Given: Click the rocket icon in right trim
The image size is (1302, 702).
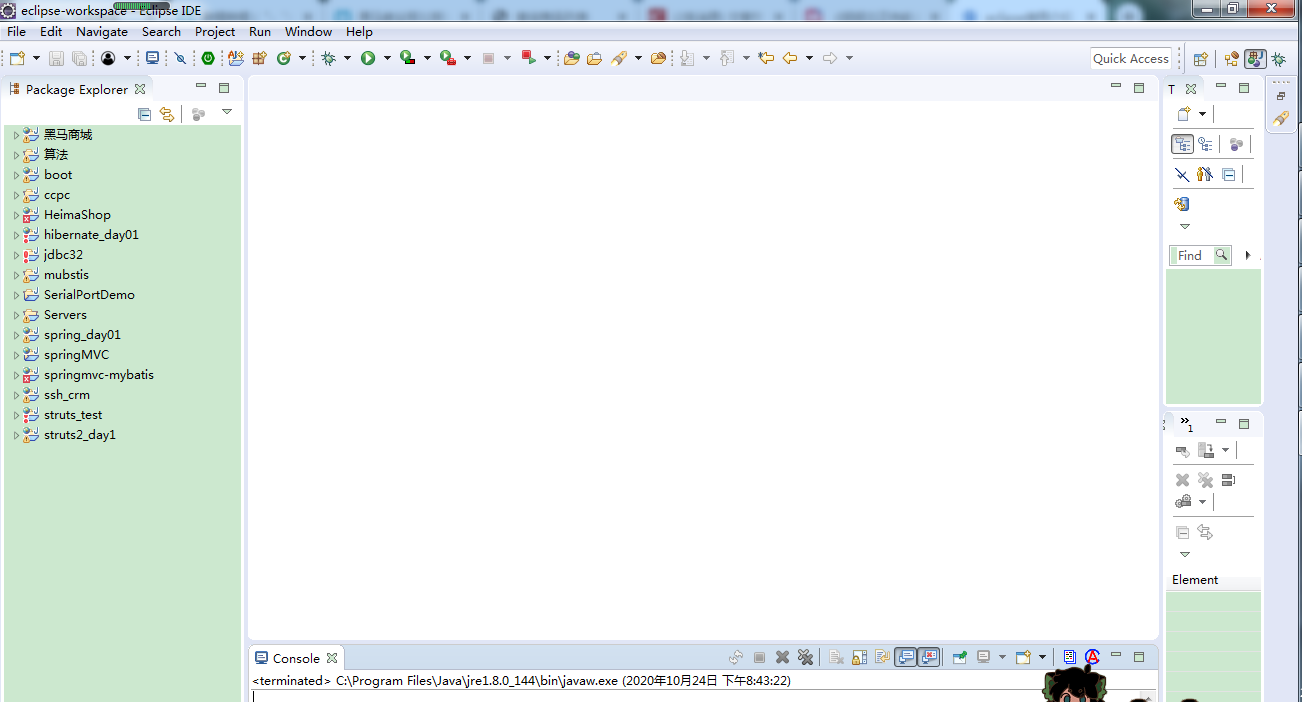Looking at the screenshot, I should (1281, 118).
